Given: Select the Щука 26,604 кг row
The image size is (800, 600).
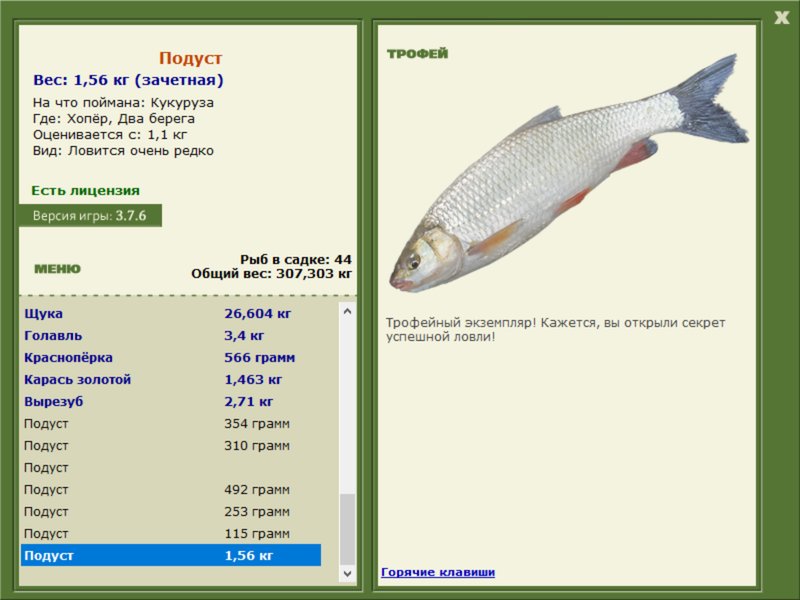Looking at the screenshot, I should pos(171,313).
